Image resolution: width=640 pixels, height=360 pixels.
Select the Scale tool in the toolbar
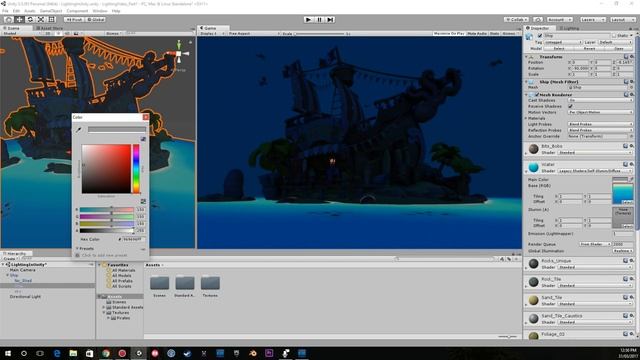[41, 19]
